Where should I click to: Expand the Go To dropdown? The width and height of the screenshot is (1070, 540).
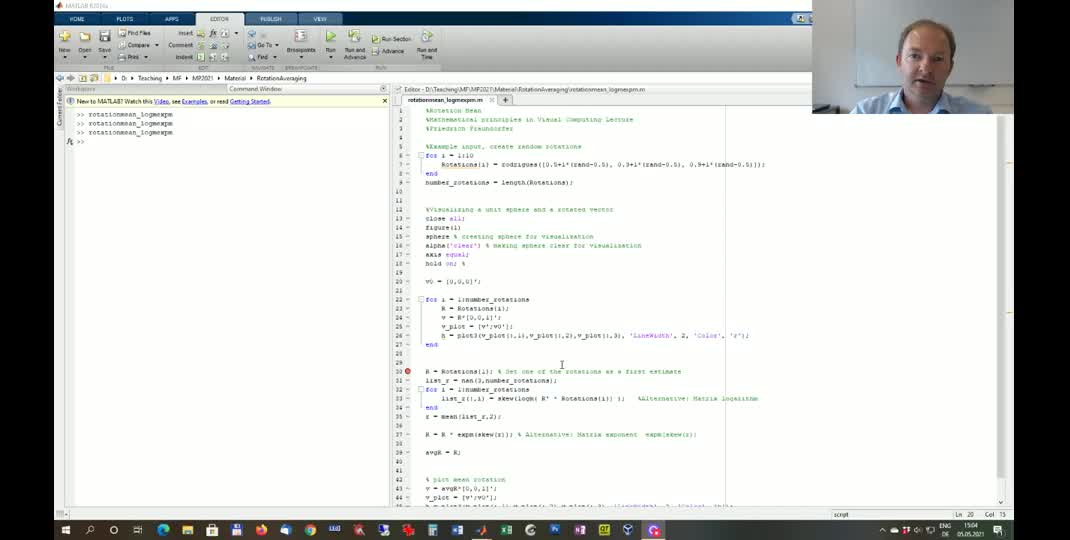pos(277,45)
